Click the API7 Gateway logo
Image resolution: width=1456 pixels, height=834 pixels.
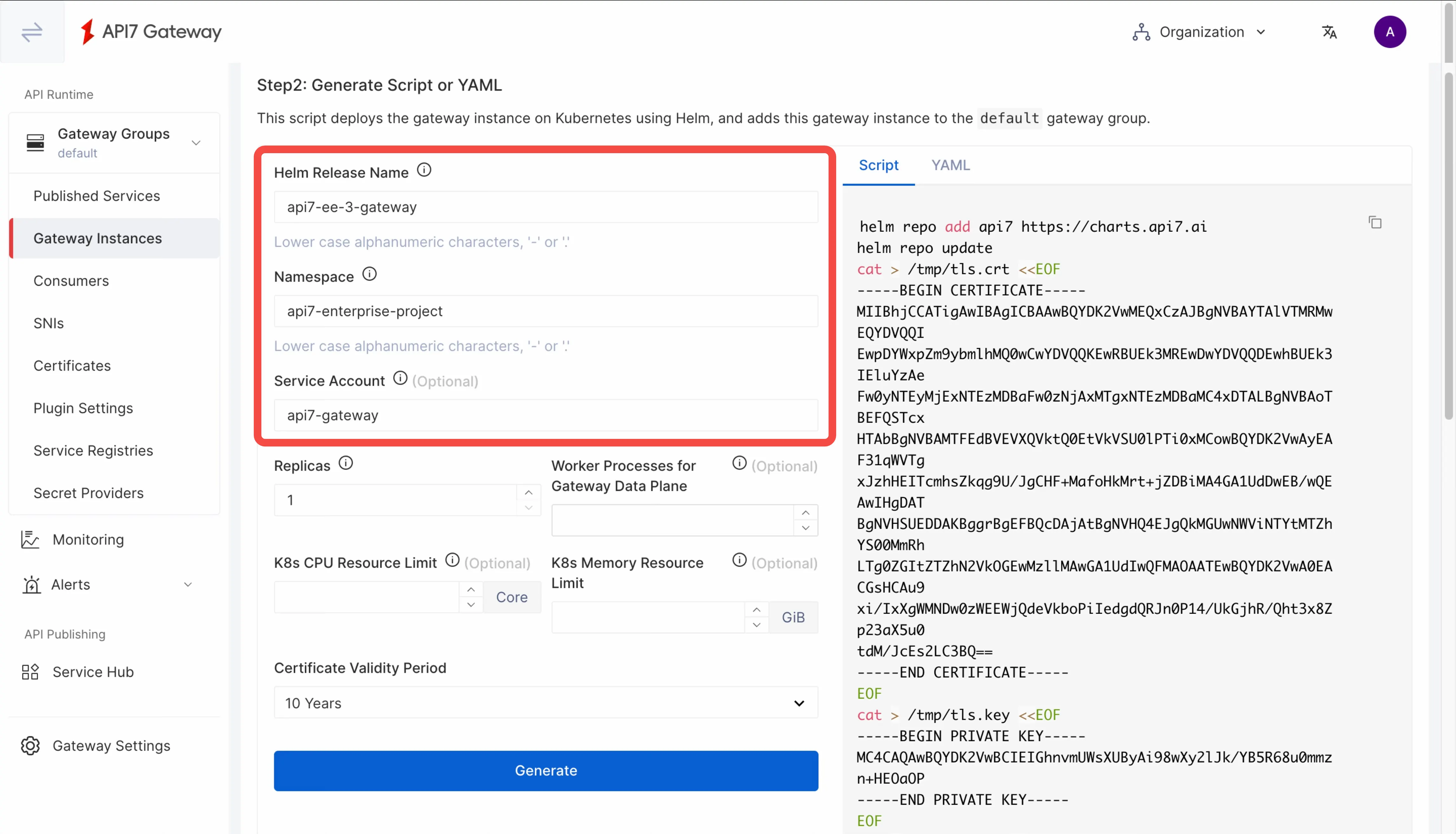click(151, 31)
